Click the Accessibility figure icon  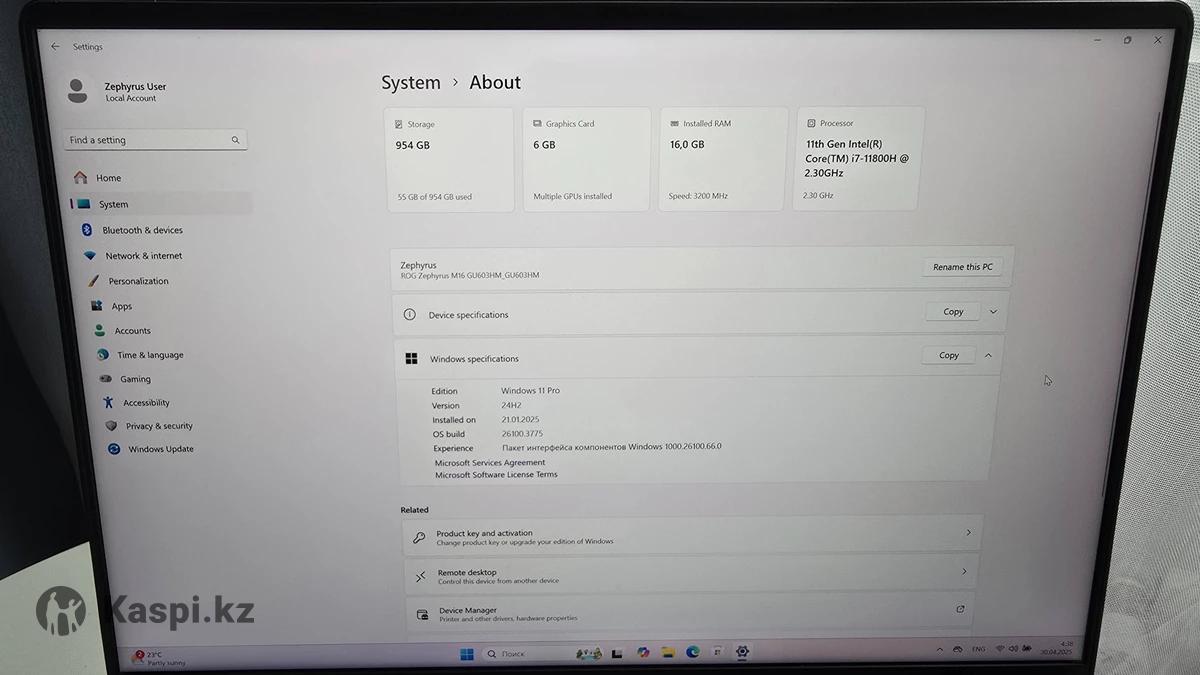tap(108, 402)
